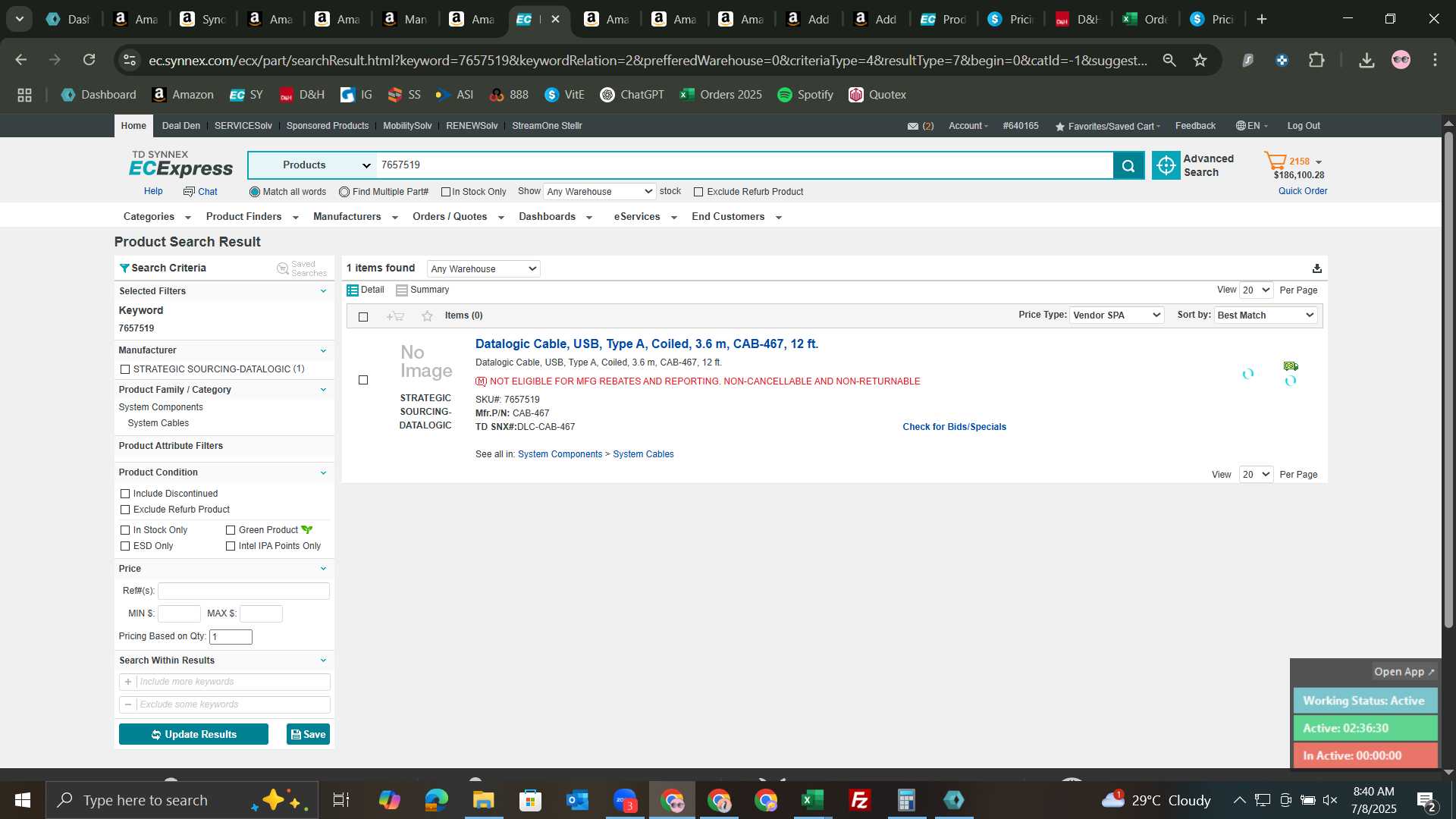Collapse the Manufacturer filter section

(323, 350)
